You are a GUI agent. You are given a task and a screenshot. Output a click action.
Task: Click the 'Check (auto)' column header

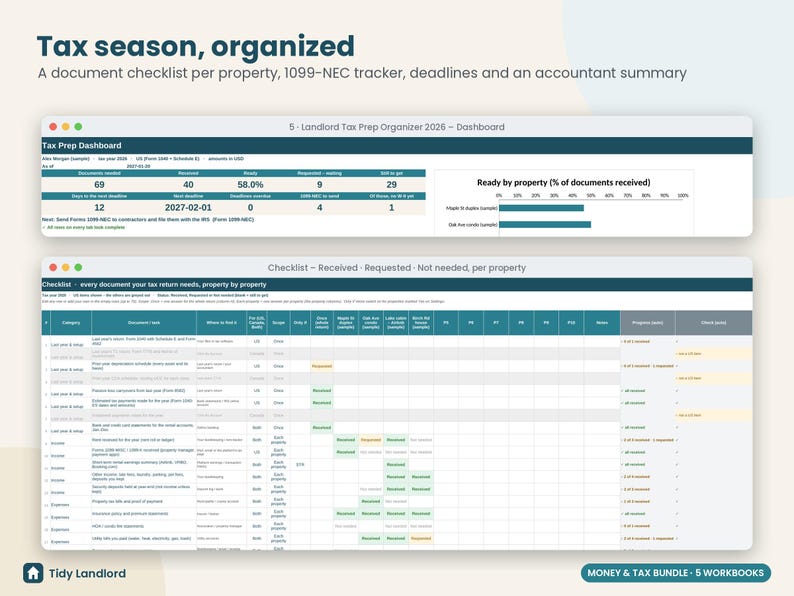click(713, 323)
